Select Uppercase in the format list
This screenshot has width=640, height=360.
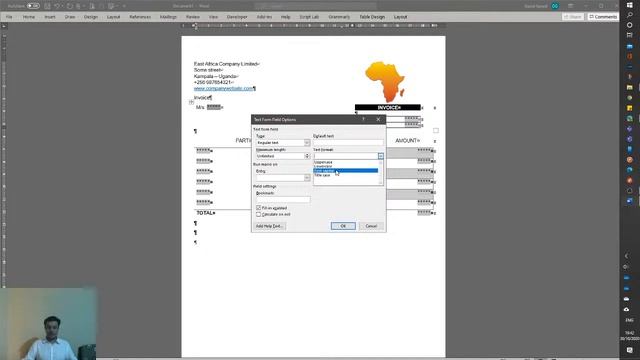[x=345, y=162]
